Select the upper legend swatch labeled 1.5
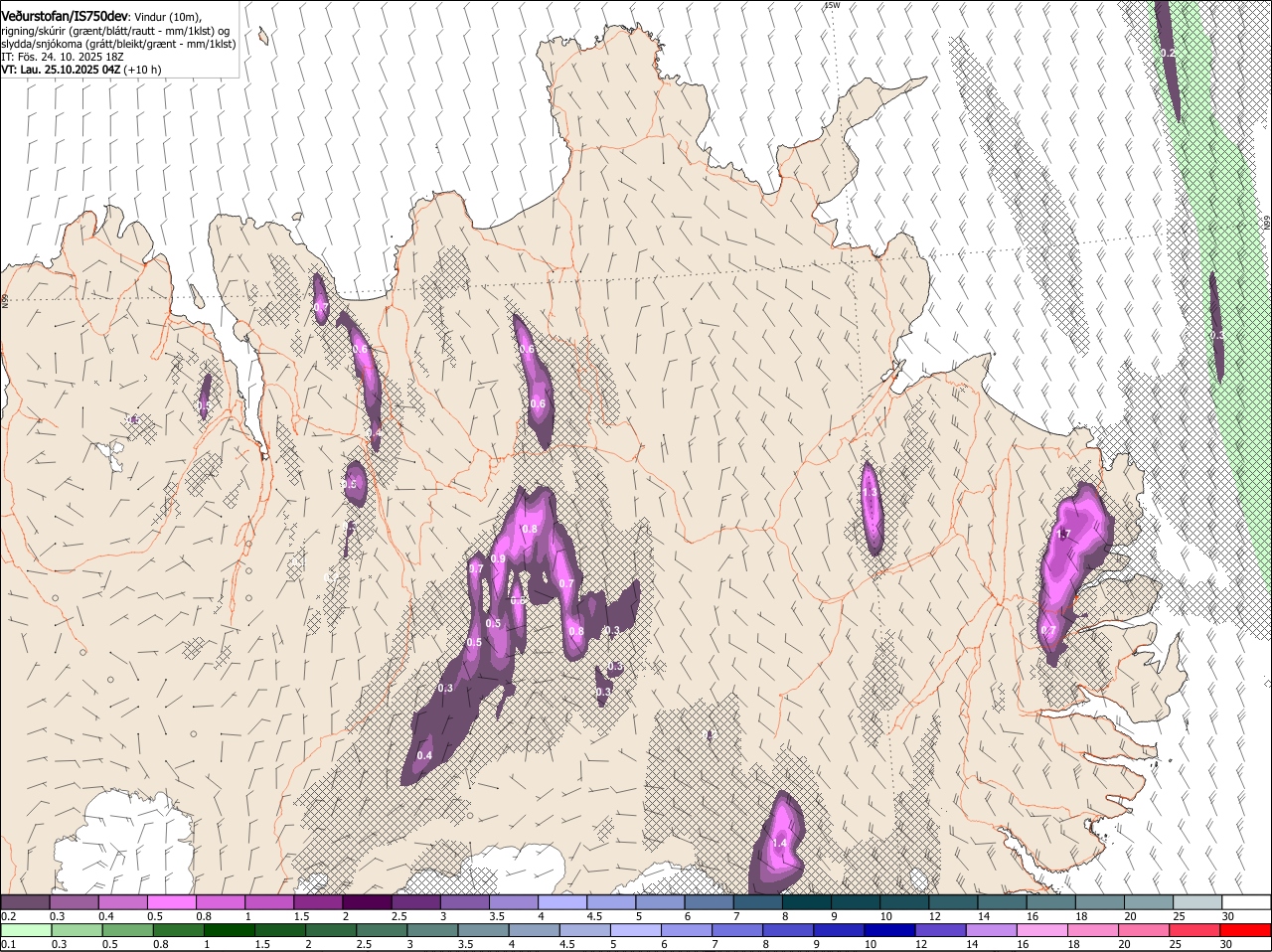 [x=317, y=902]
